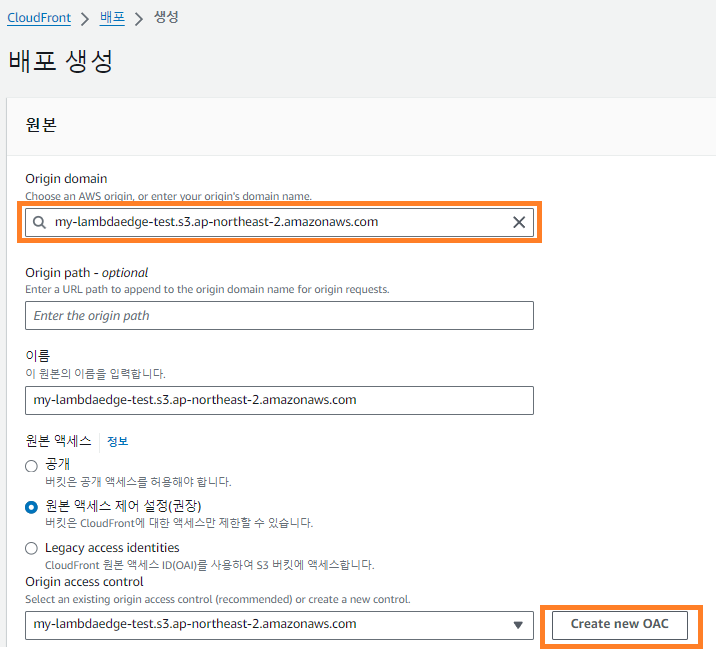This screenshot has width=716, height=650.
Task: Click the 배포 생성 page title
Action: pos(61,61)
